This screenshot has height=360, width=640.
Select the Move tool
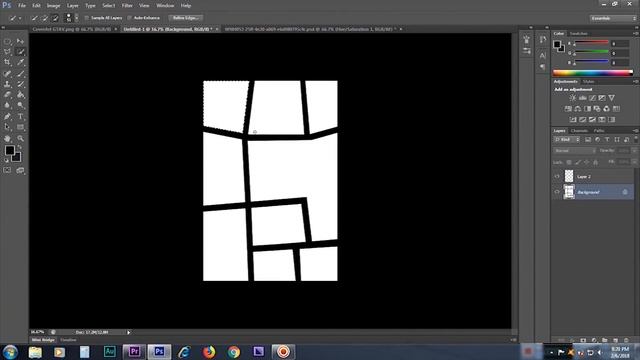20,41
